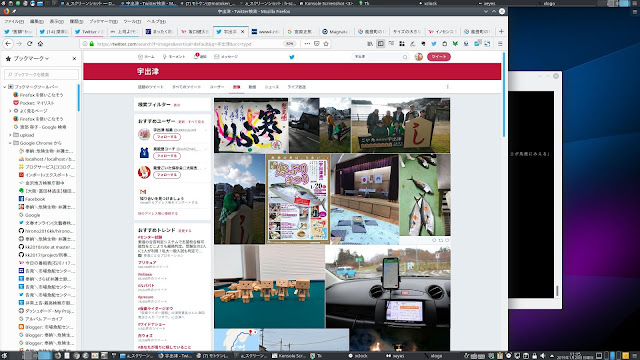Viewport: 640px width, 360px height.
Task: Click the Twitter bird logo
Action: (292, 57)
